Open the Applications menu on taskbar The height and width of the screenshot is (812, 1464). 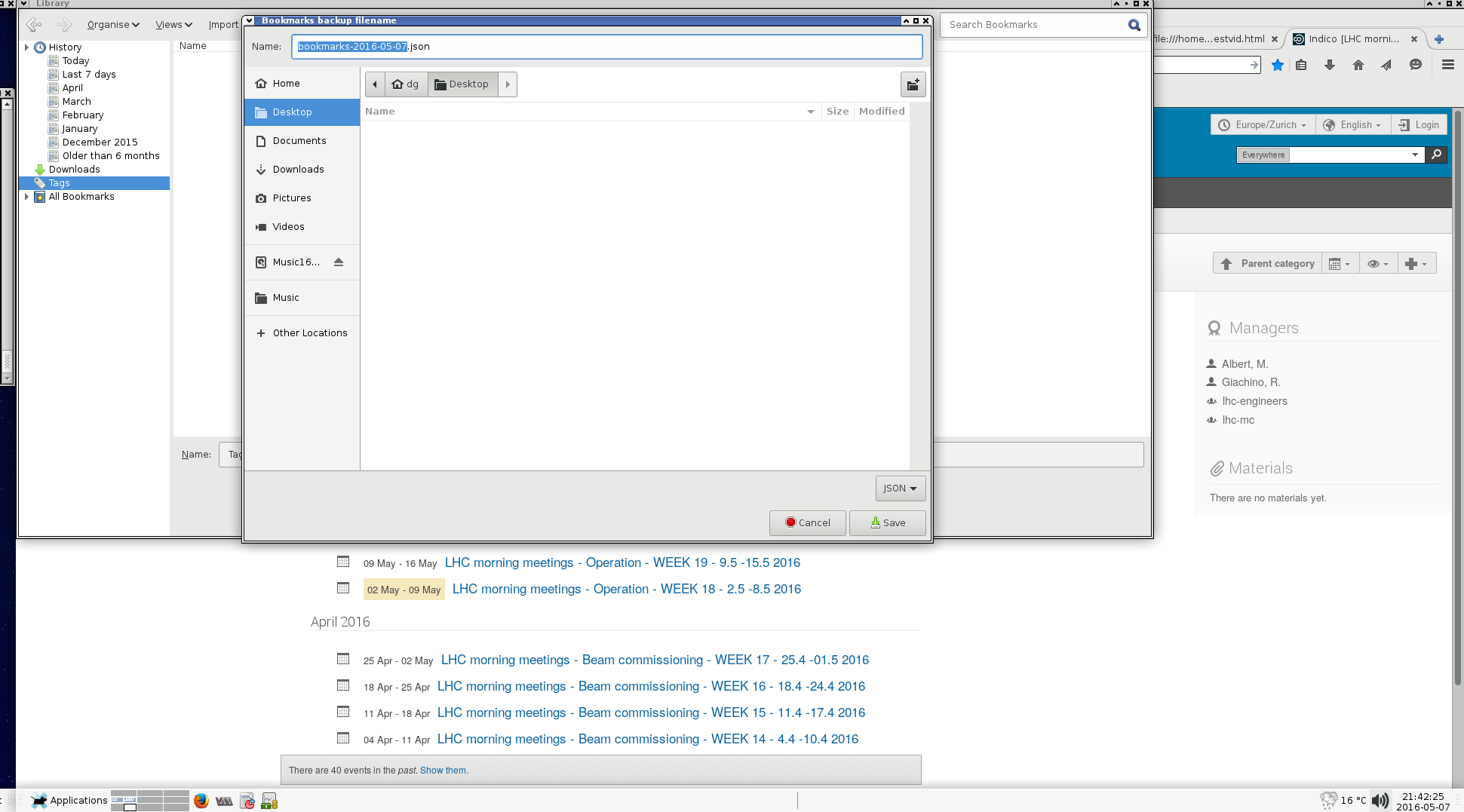[69, 801]
